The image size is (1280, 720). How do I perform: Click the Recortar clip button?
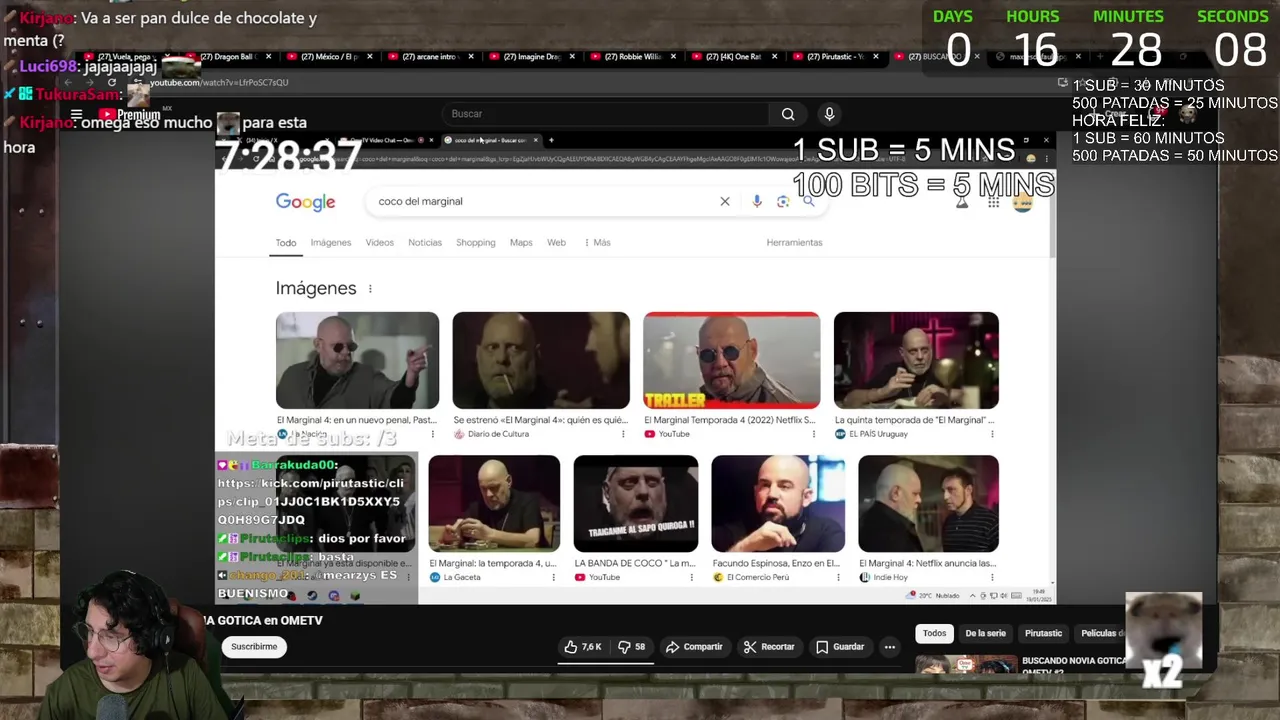769,647
